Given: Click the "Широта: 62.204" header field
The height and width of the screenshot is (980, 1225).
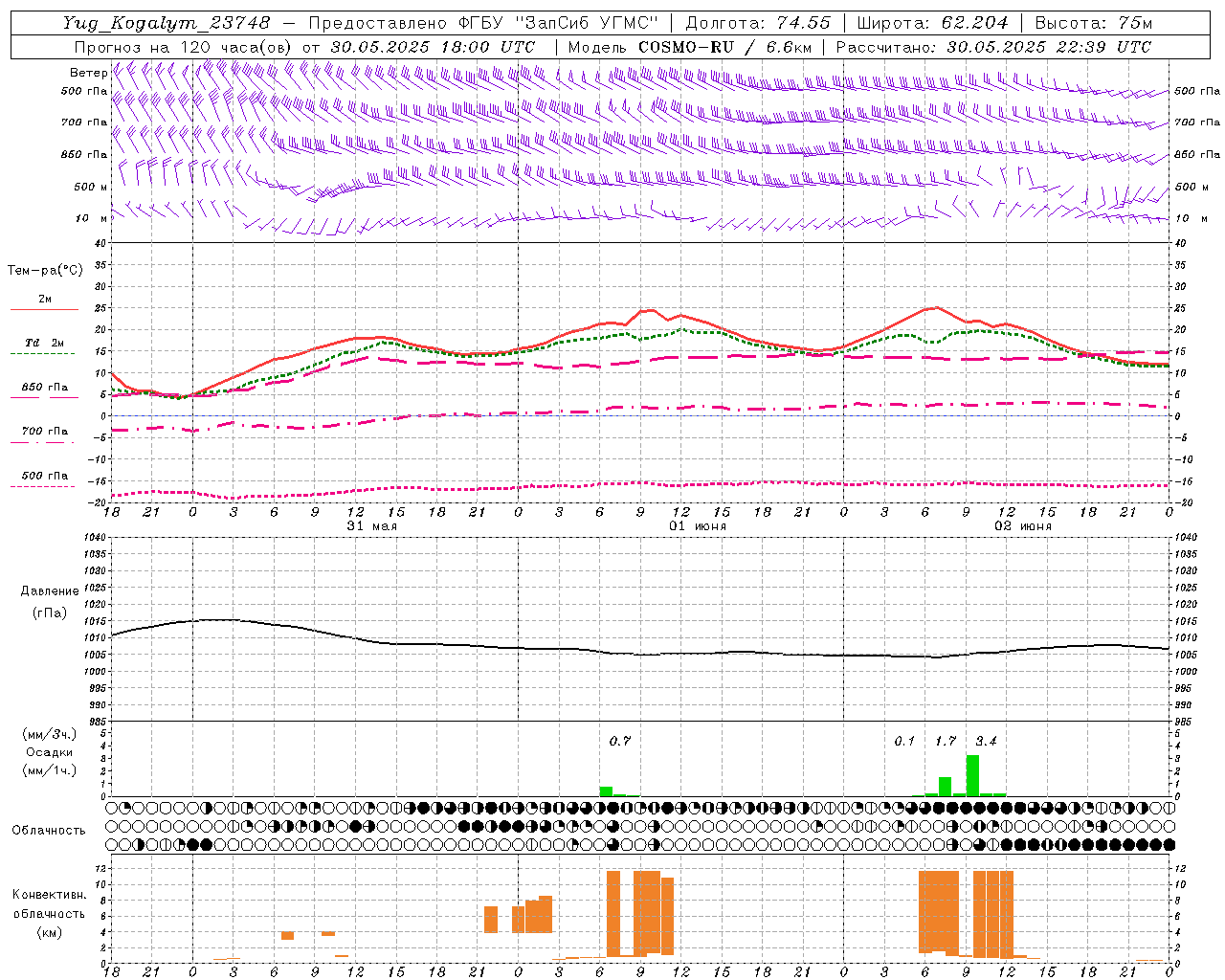Looking at the screenshot, I should click(933, 23).
